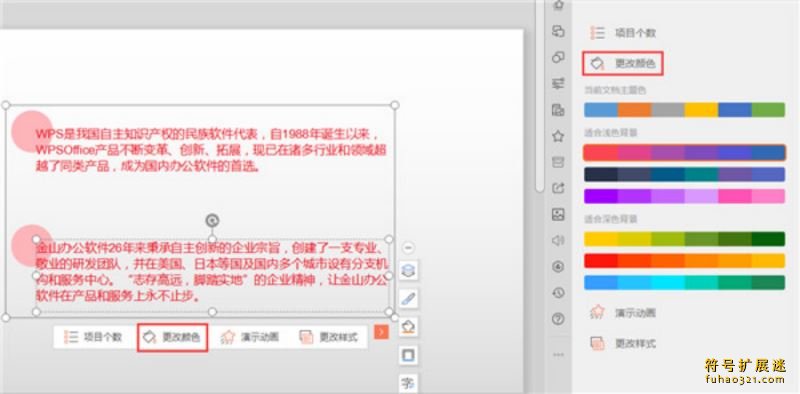The height and width of the screenshot is (394, 800).
Task: Click 更改样式 in the bottom floating bar
Action: point(329,337)
